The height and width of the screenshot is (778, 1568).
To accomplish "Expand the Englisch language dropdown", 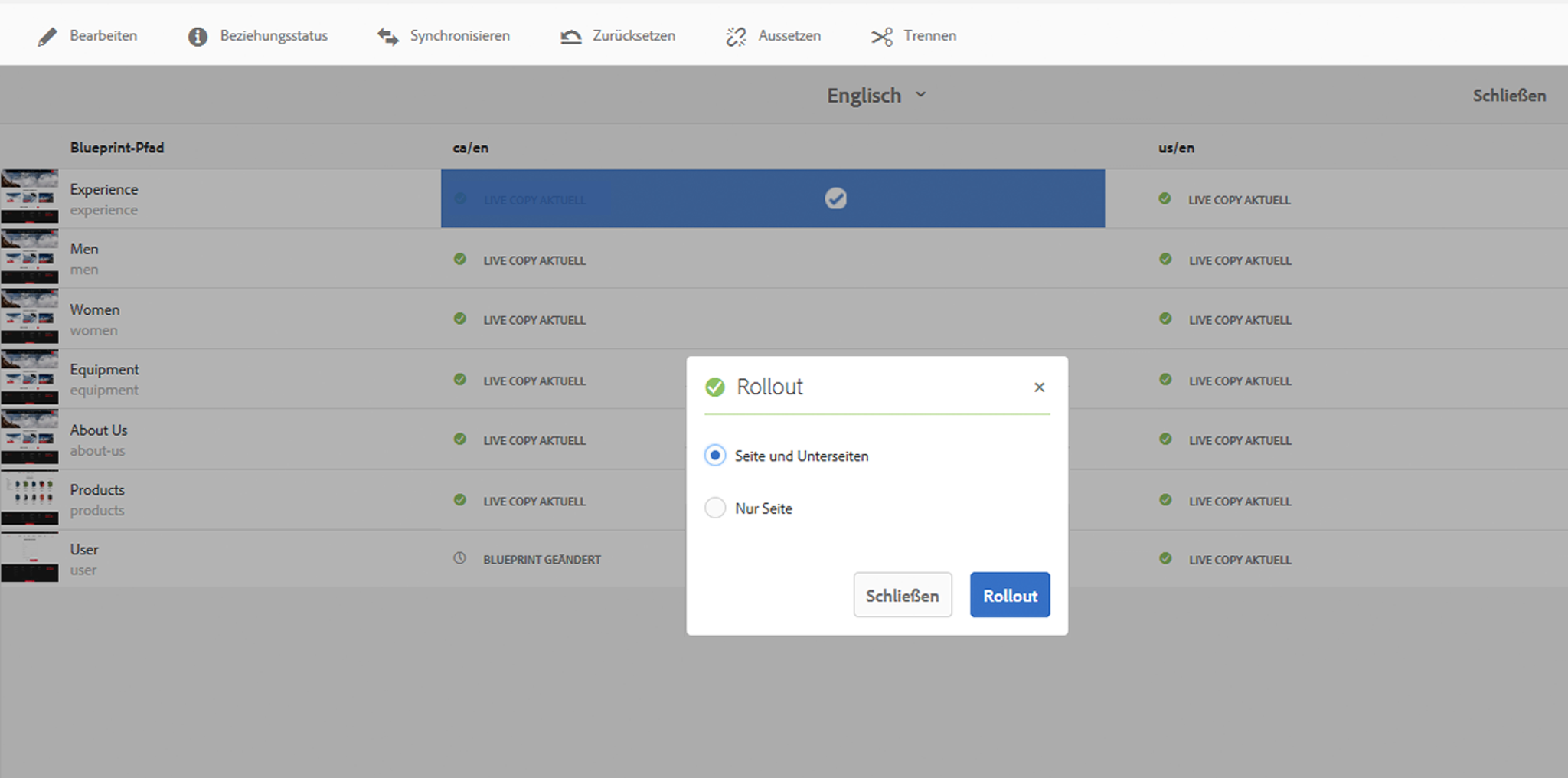I will click(x=877, y=95).
